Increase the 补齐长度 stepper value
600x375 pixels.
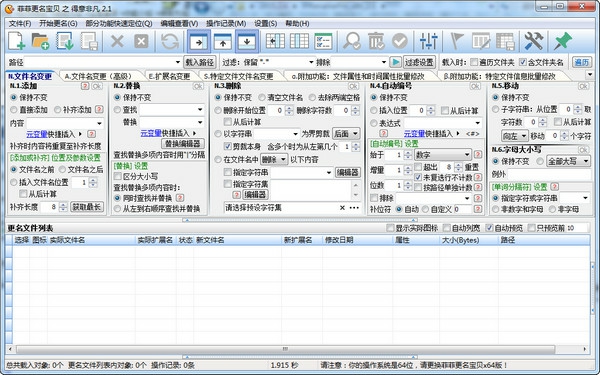coord(64,205)
